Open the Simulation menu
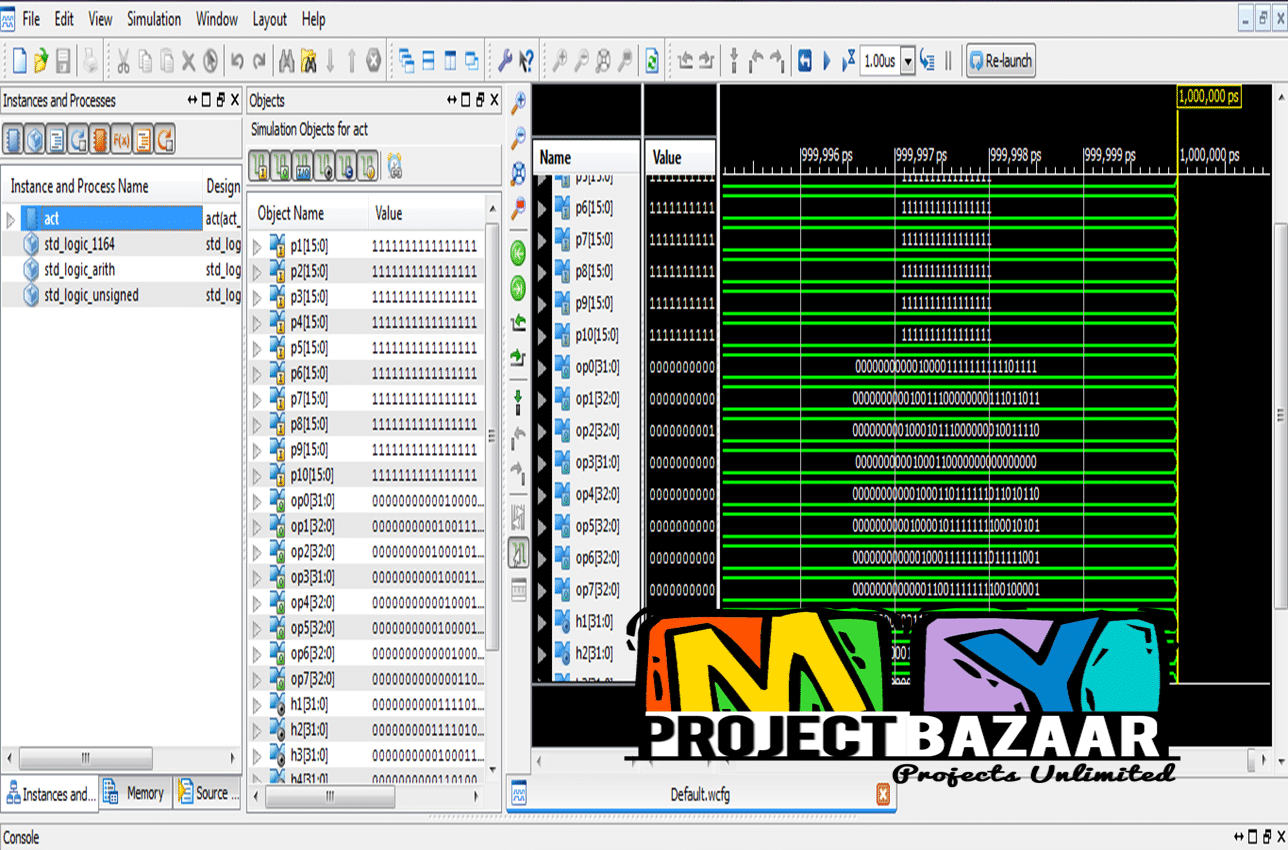The width and height of the screenshot is (1288, 850). pyautogui.click(x=154, y=19)
